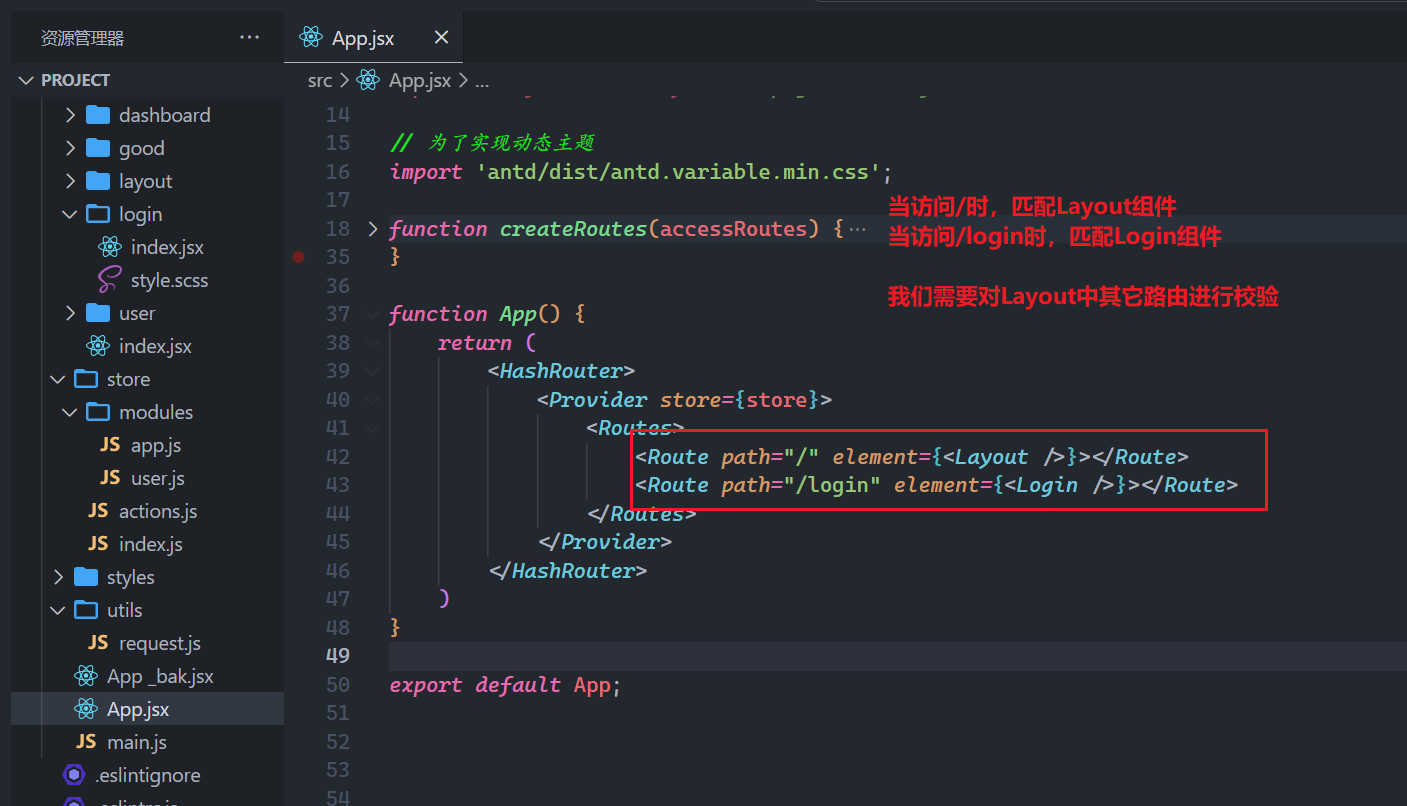The image size is (1407, 806).
Task: Click the dashboard folder icon
Action: coord(98,115)
